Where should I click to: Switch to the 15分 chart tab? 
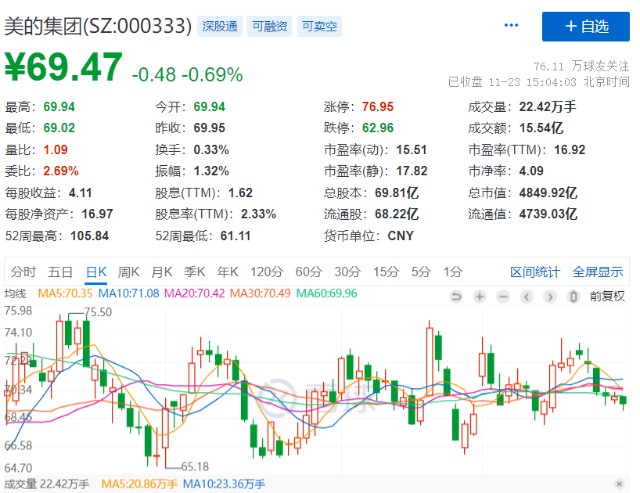click(x=386, y=272)
